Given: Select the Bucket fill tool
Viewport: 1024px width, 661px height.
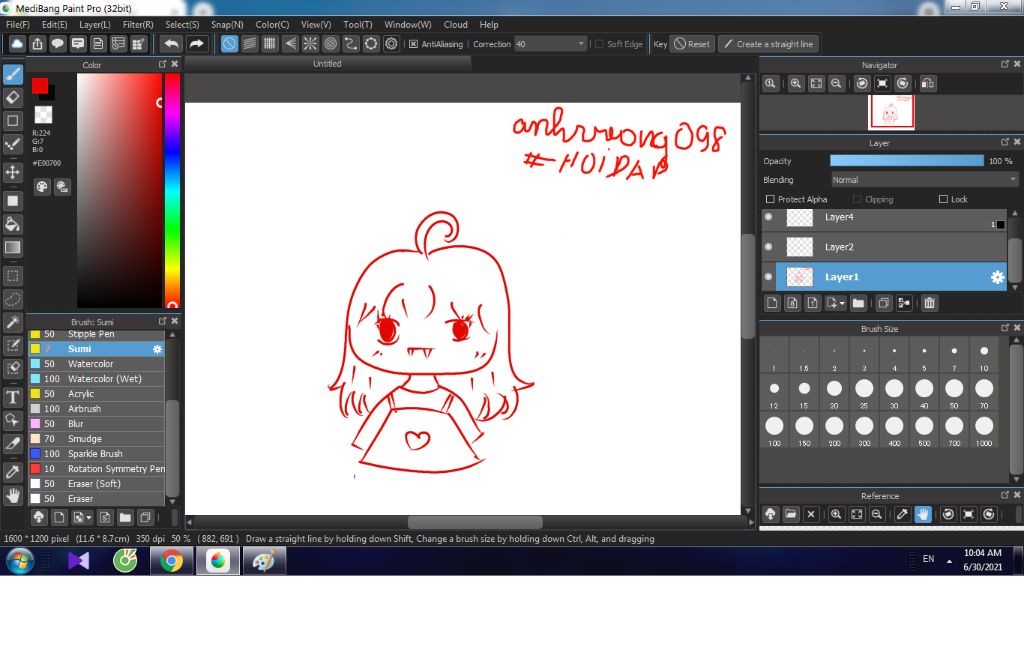Looking at the screenshot, I should point(12,224).
